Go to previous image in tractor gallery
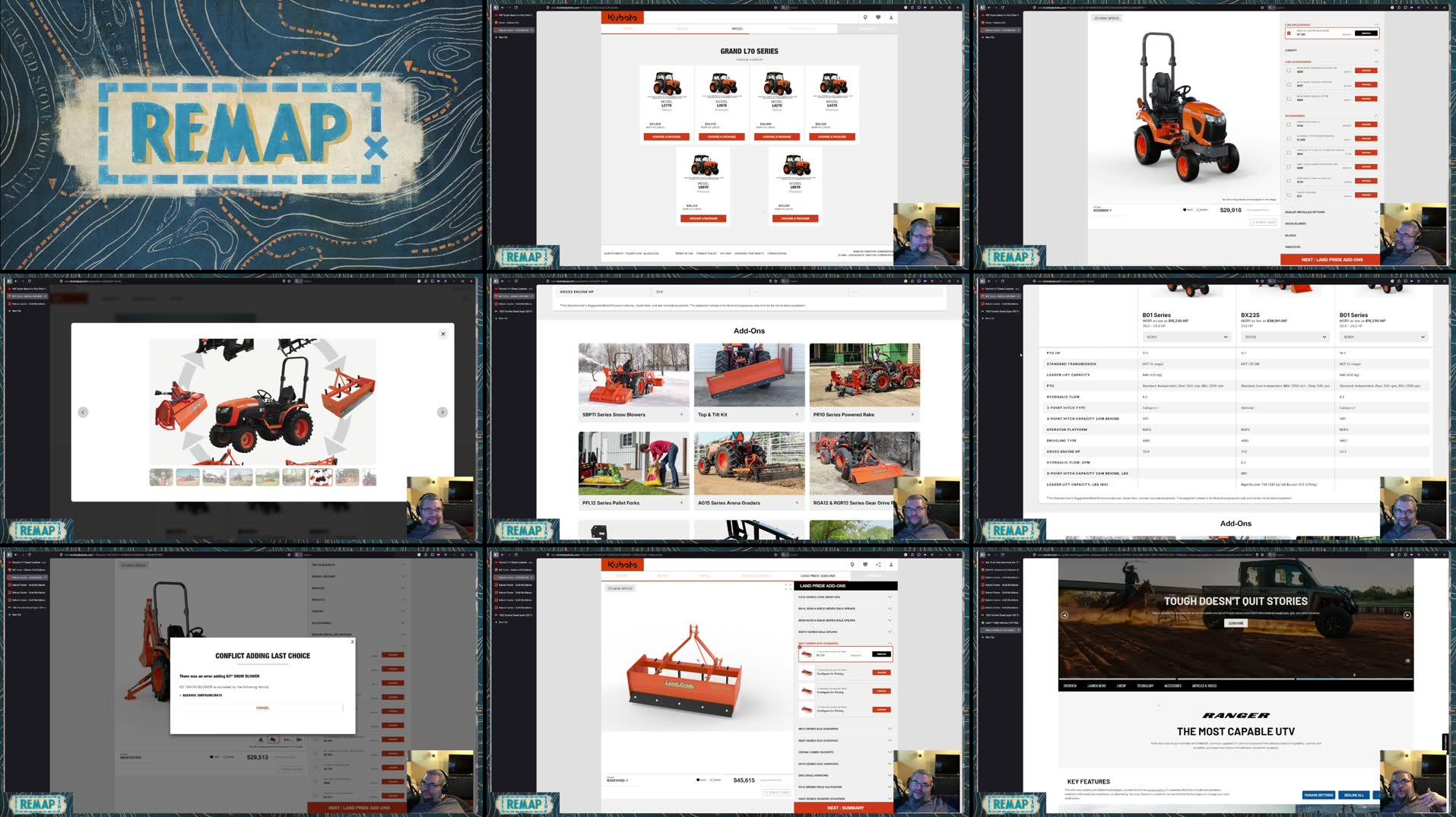The width and height of the screenshot is (1456, 817). [x=83, y=412]
